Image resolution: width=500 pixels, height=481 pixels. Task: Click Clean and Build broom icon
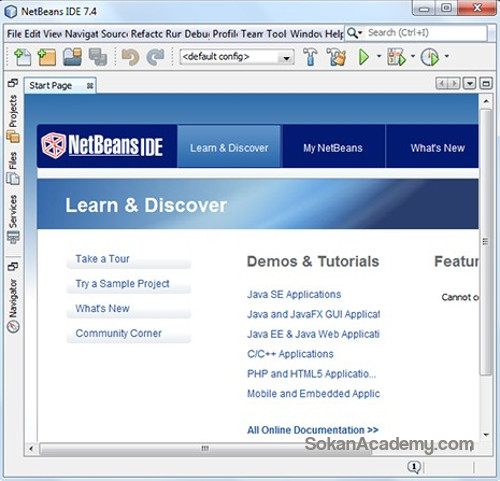337,57
